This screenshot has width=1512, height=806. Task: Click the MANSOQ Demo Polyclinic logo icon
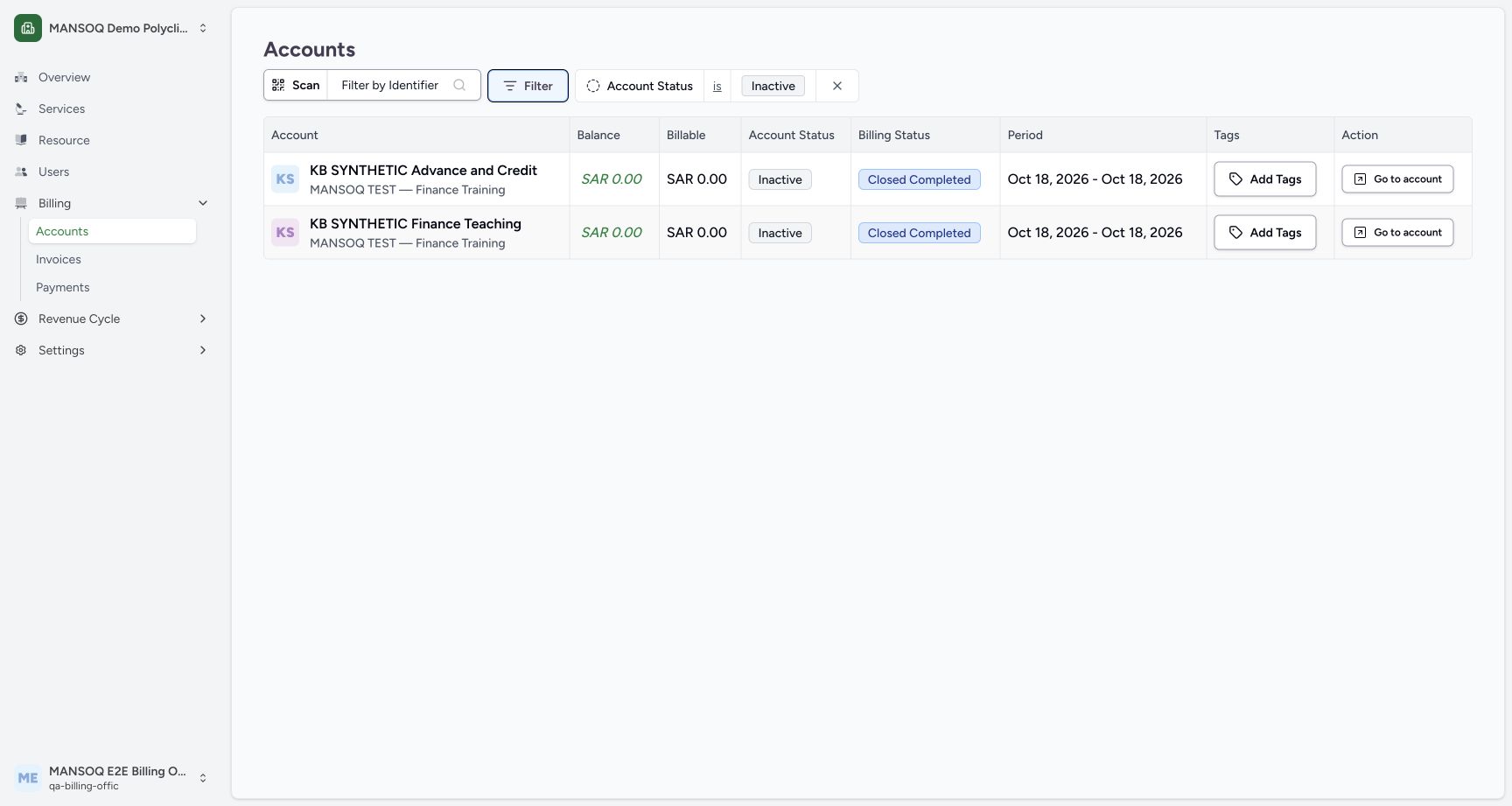click(x=28, y=28)
